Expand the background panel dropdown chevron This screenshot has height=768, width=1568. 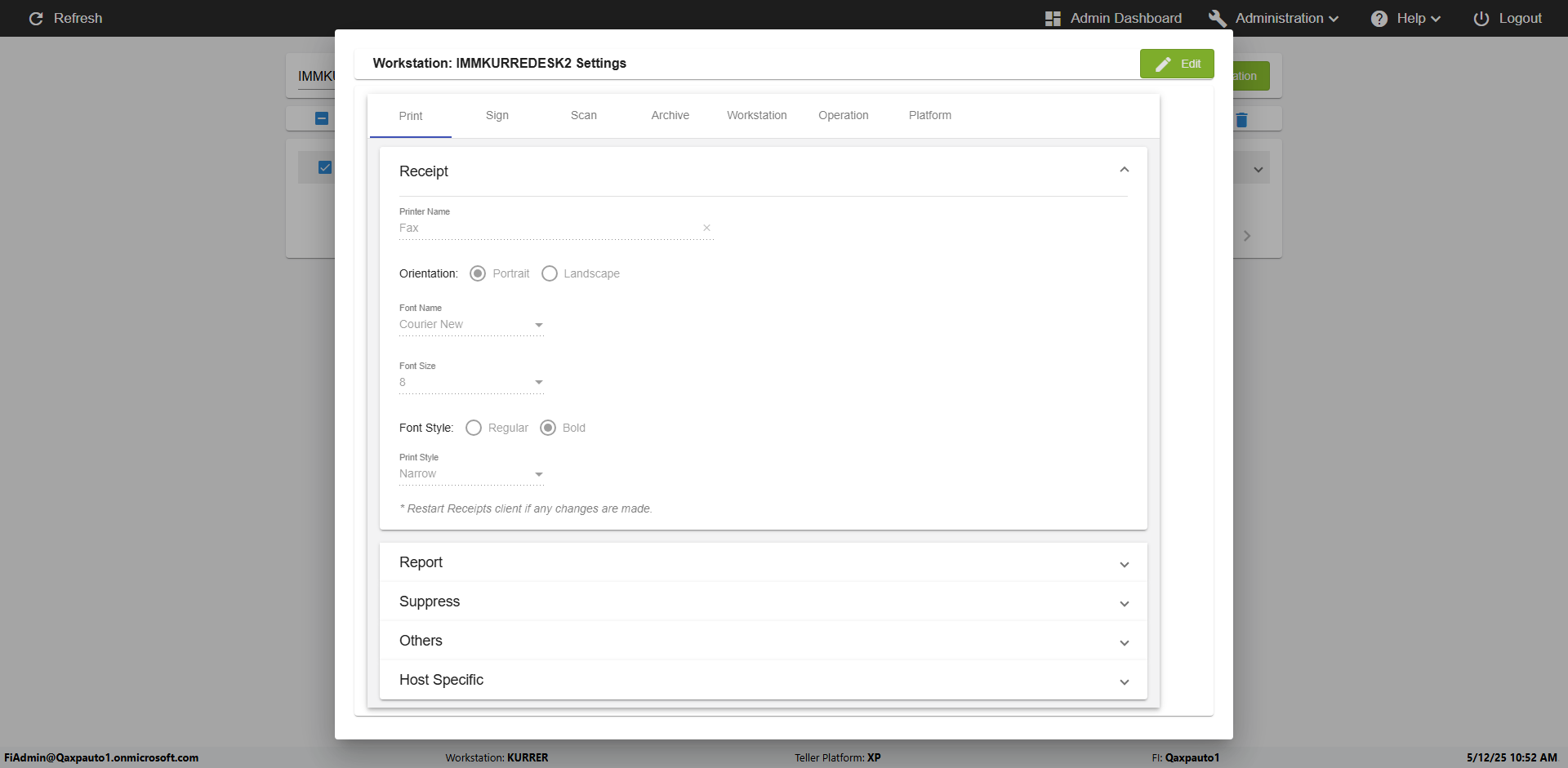[1258, 170]
